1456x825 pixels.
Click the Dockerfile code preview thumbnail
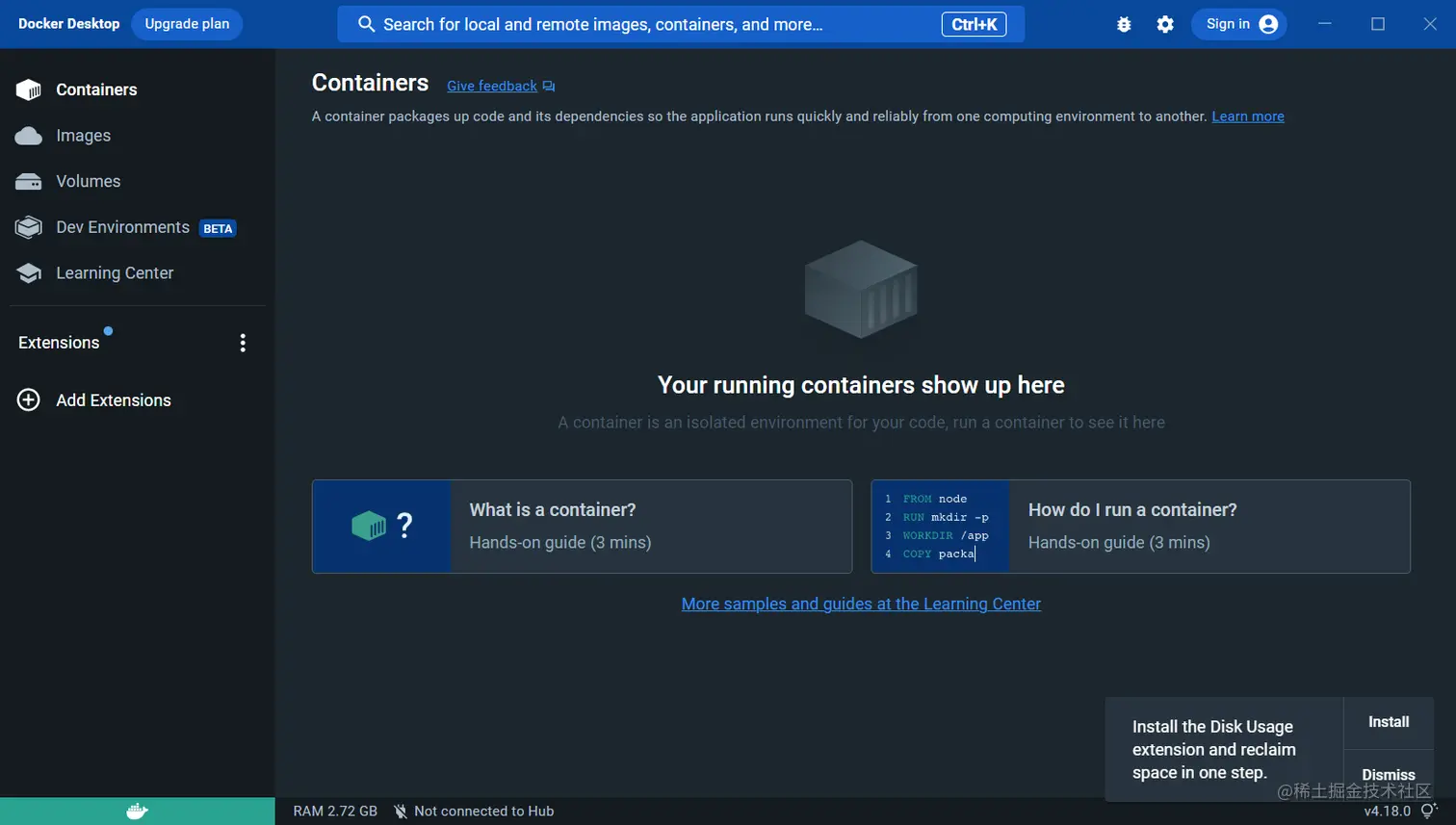tap(940, 527)
